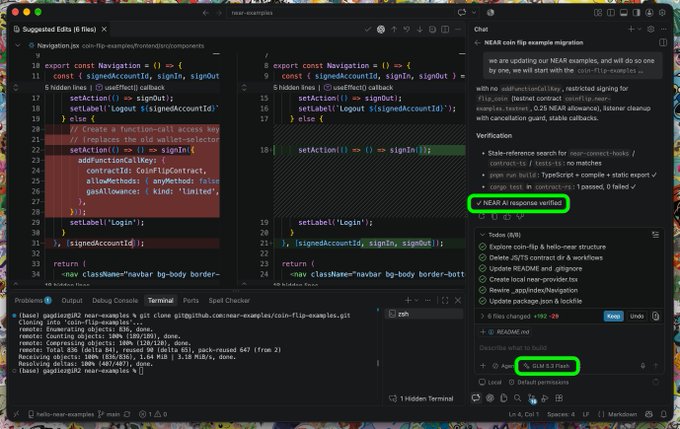Click errors and warnings count in status bar
The height and width of the screenshot is (429, 680).
coord(153,414)
